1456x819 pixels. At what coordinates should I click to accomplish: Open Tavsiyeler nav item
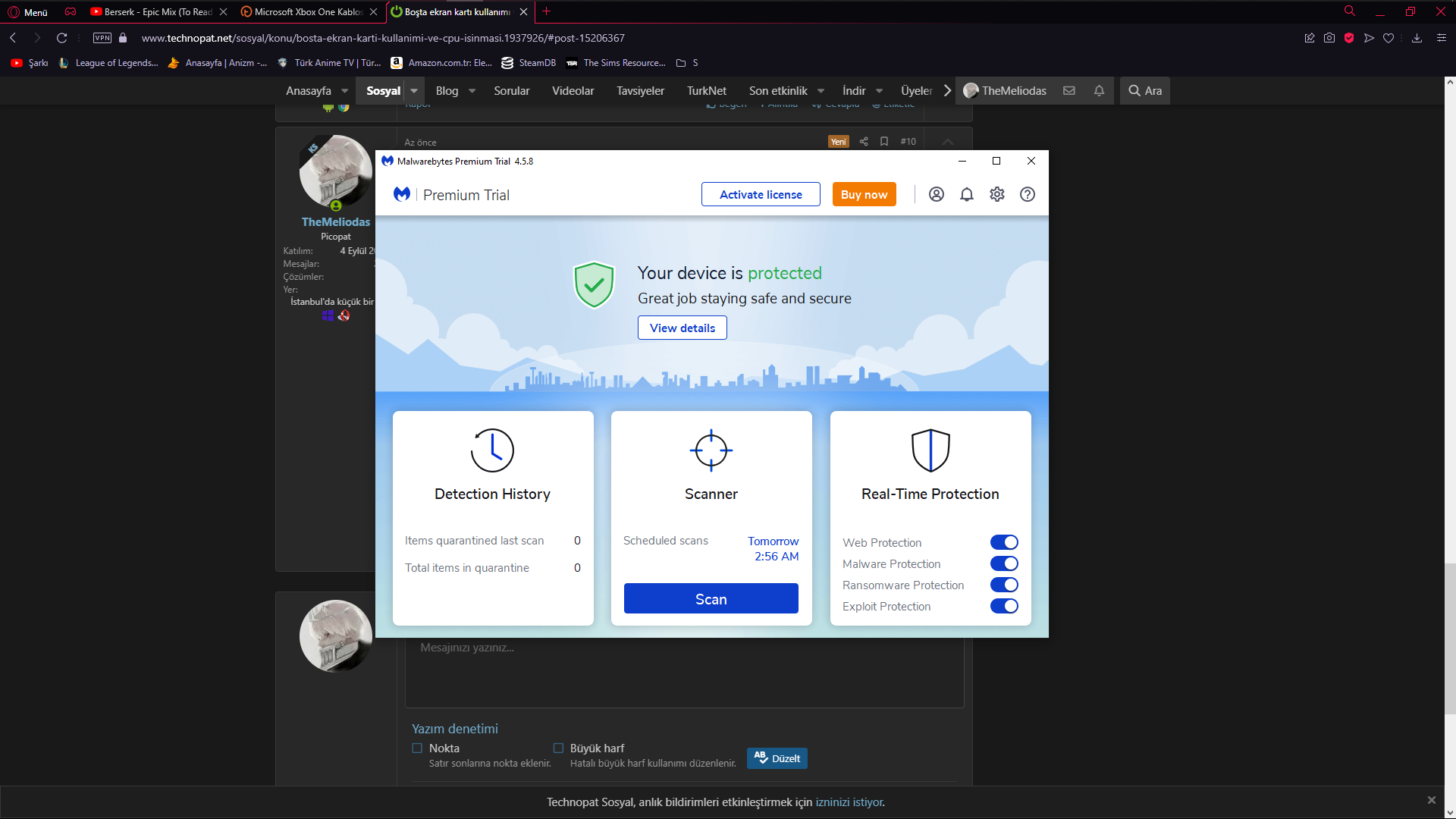[640, 90]
